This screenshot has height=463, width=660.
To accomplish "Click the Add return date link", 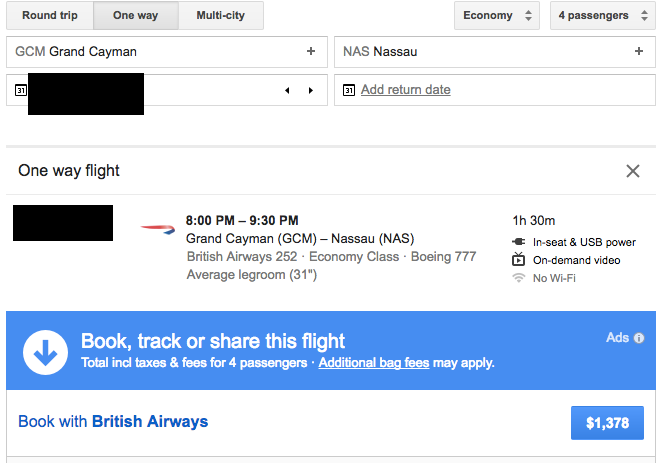I will pyautogui.click(x=405, y=90).
